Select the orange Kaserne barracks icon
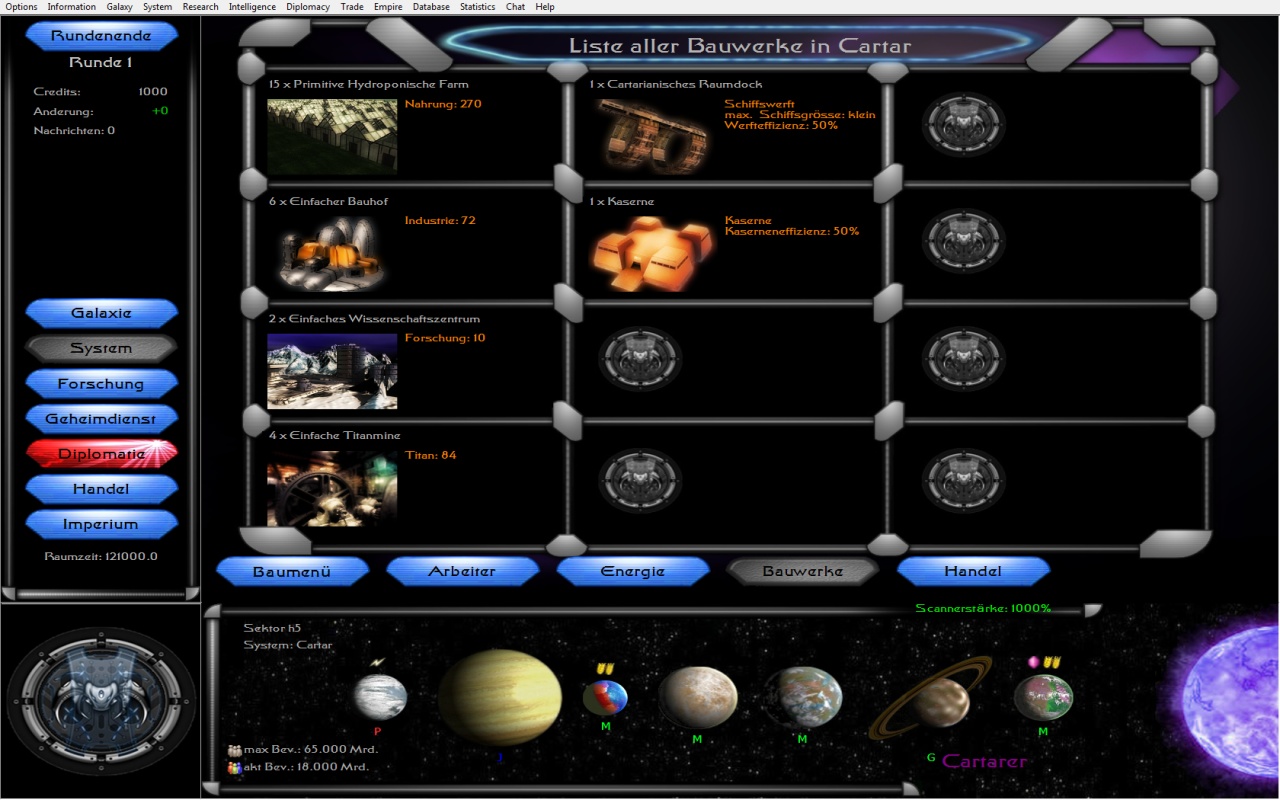Screen dimensions: 1280x800 point(653,253)
